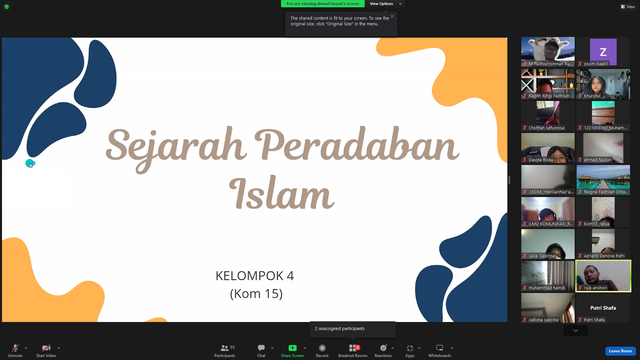The width and height of the screenshot is (640, 360).
Task: Click 'Sejarah Peradaban' slide title
Action: 282,148
